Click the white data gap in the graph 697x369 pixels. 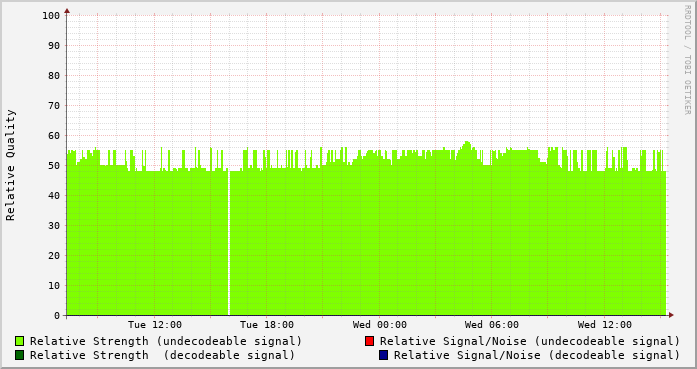tap(229, 242)
